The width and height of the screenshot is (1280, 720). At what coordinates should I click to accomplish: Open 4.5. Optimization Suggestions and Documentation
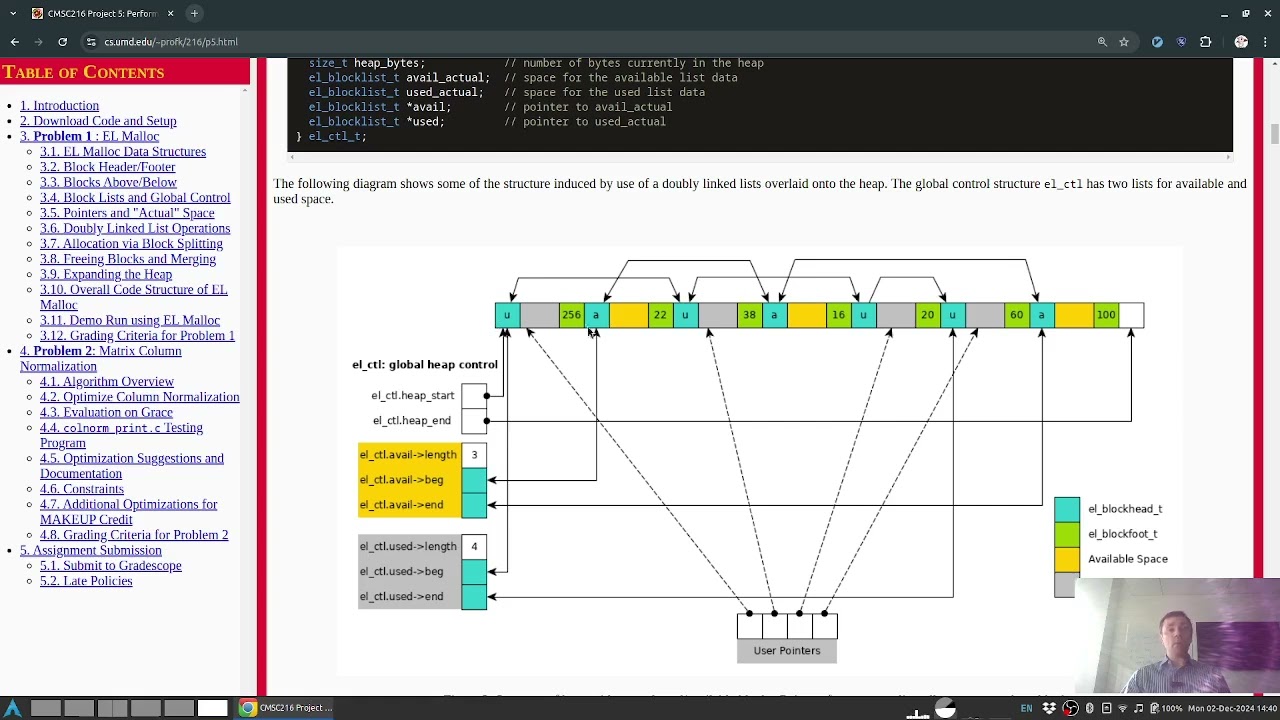tap(132, 466)
